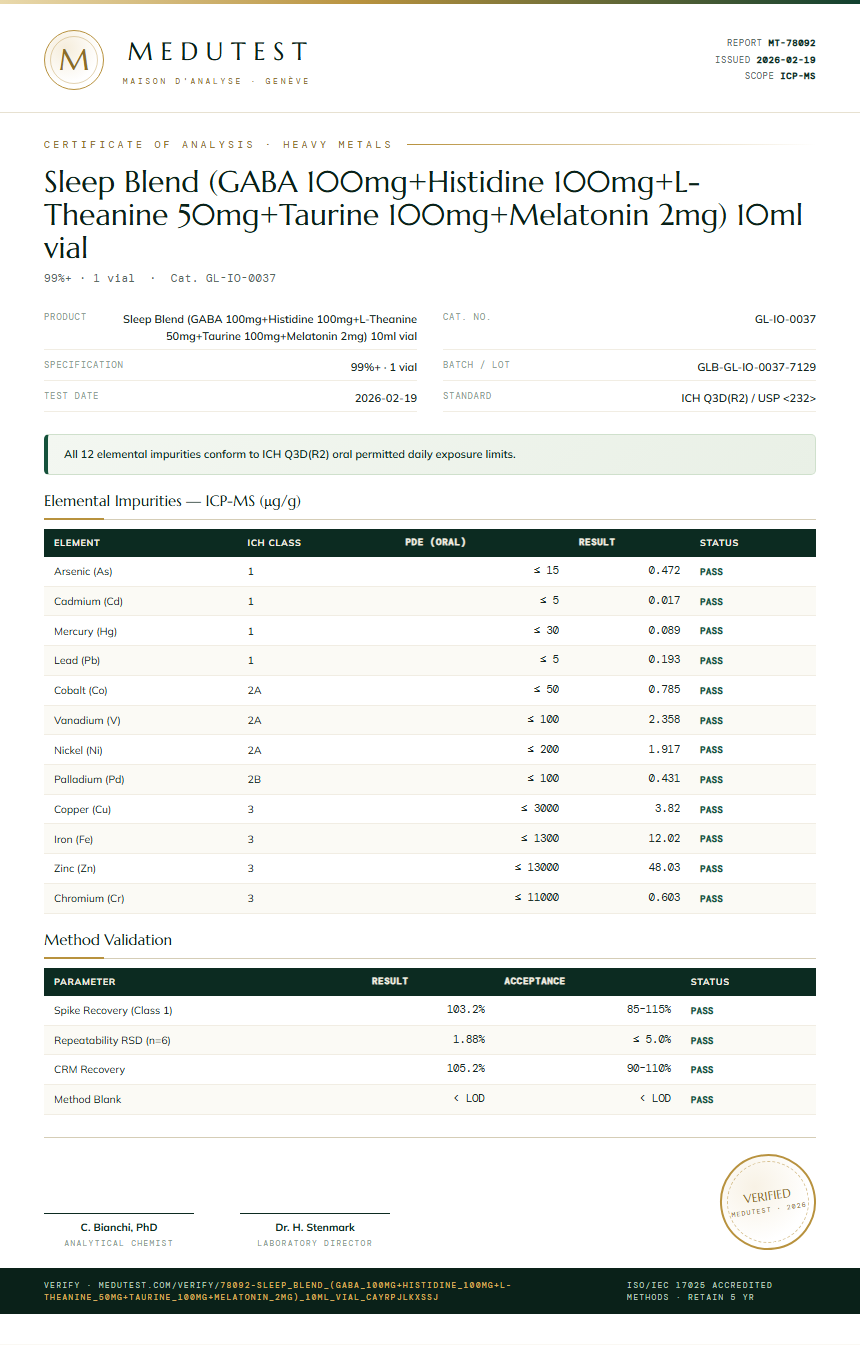
Task: Click Method Validation section heading
Action: pos(108,940)
